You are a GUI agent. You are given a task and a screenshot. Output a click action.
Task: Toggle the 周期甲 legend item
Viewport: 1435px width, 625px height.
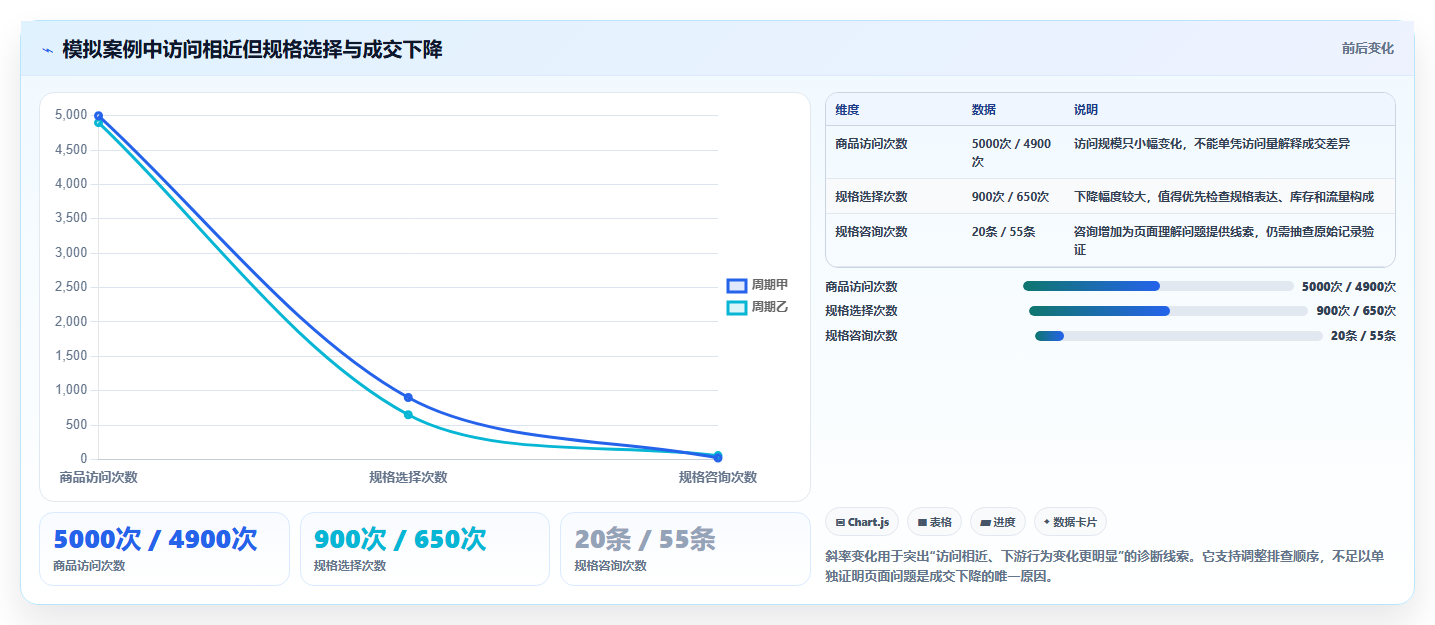tap(757, 285)
